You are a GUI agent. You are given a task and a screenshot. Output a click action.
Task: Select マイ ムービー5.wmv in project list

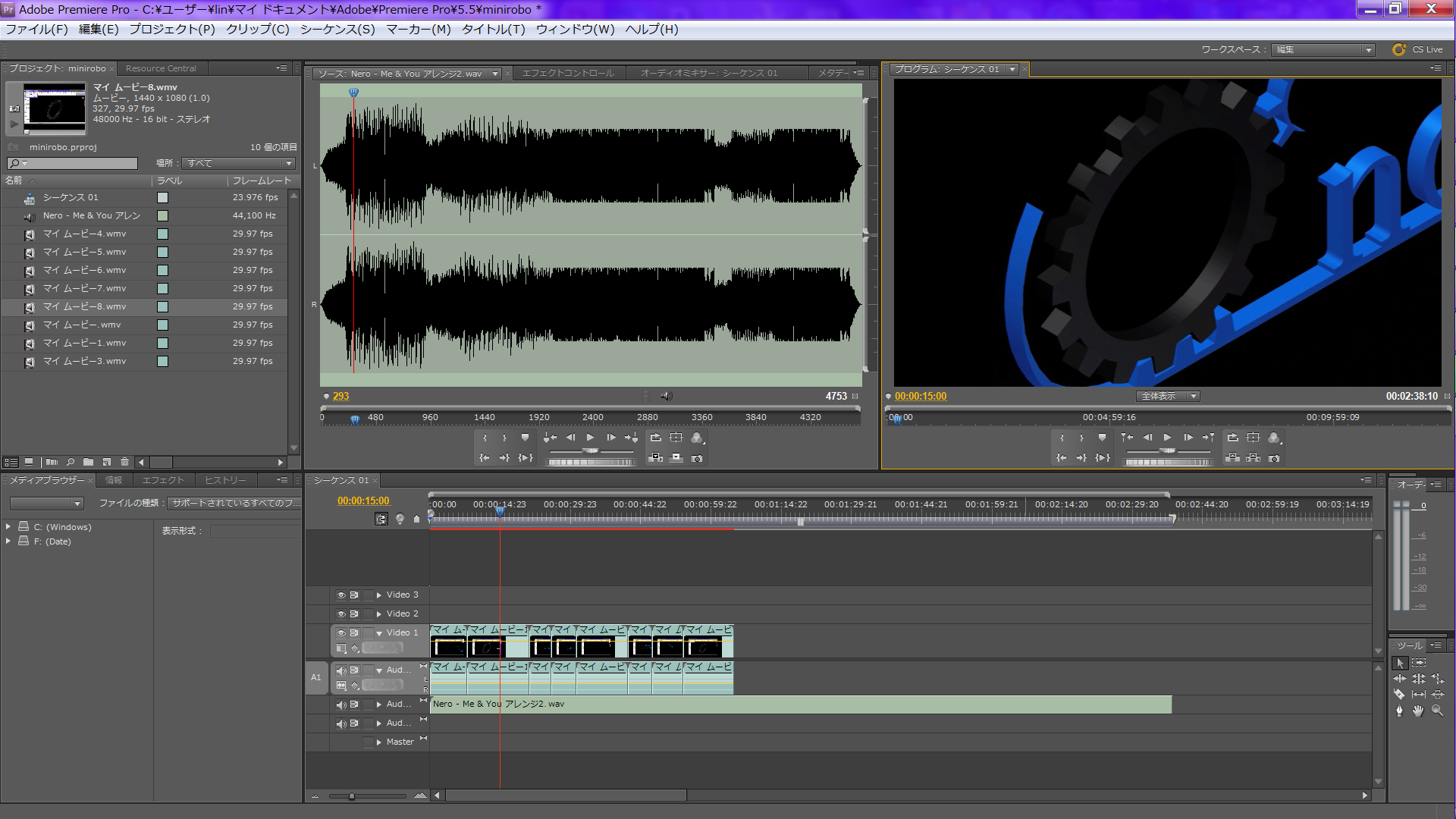pyautogui.click(x=84, y=253)
